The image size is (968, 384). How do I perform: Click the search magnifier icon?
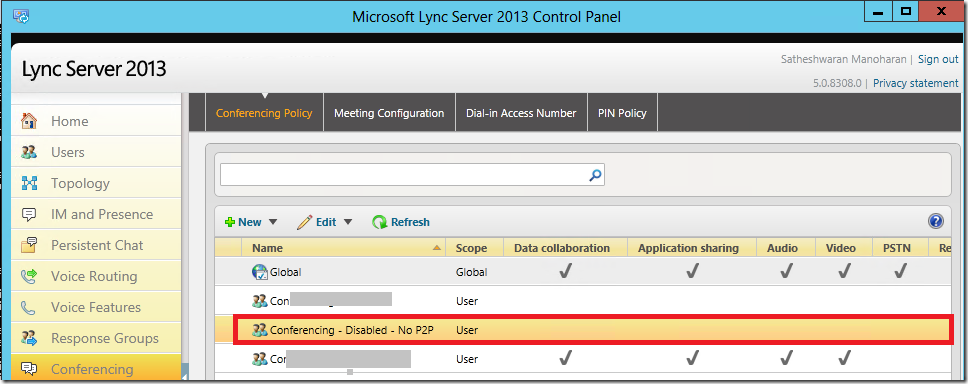tap(595, 175)
